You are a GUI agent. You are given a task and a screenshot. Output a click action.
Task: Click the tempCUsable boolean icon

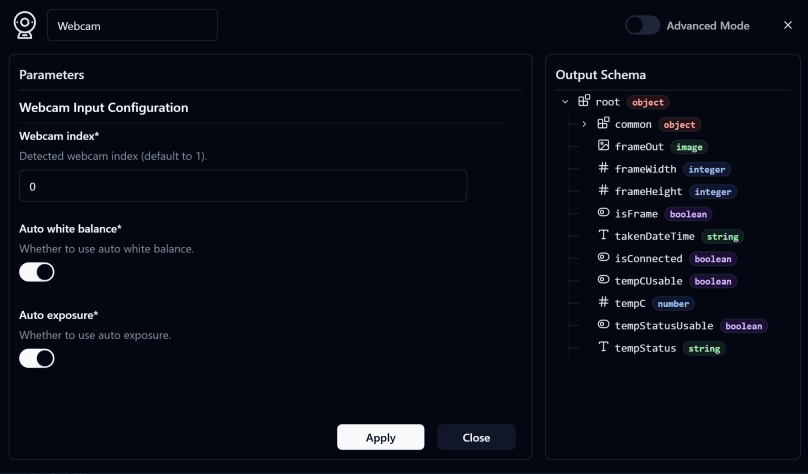[x=603, y=279]
